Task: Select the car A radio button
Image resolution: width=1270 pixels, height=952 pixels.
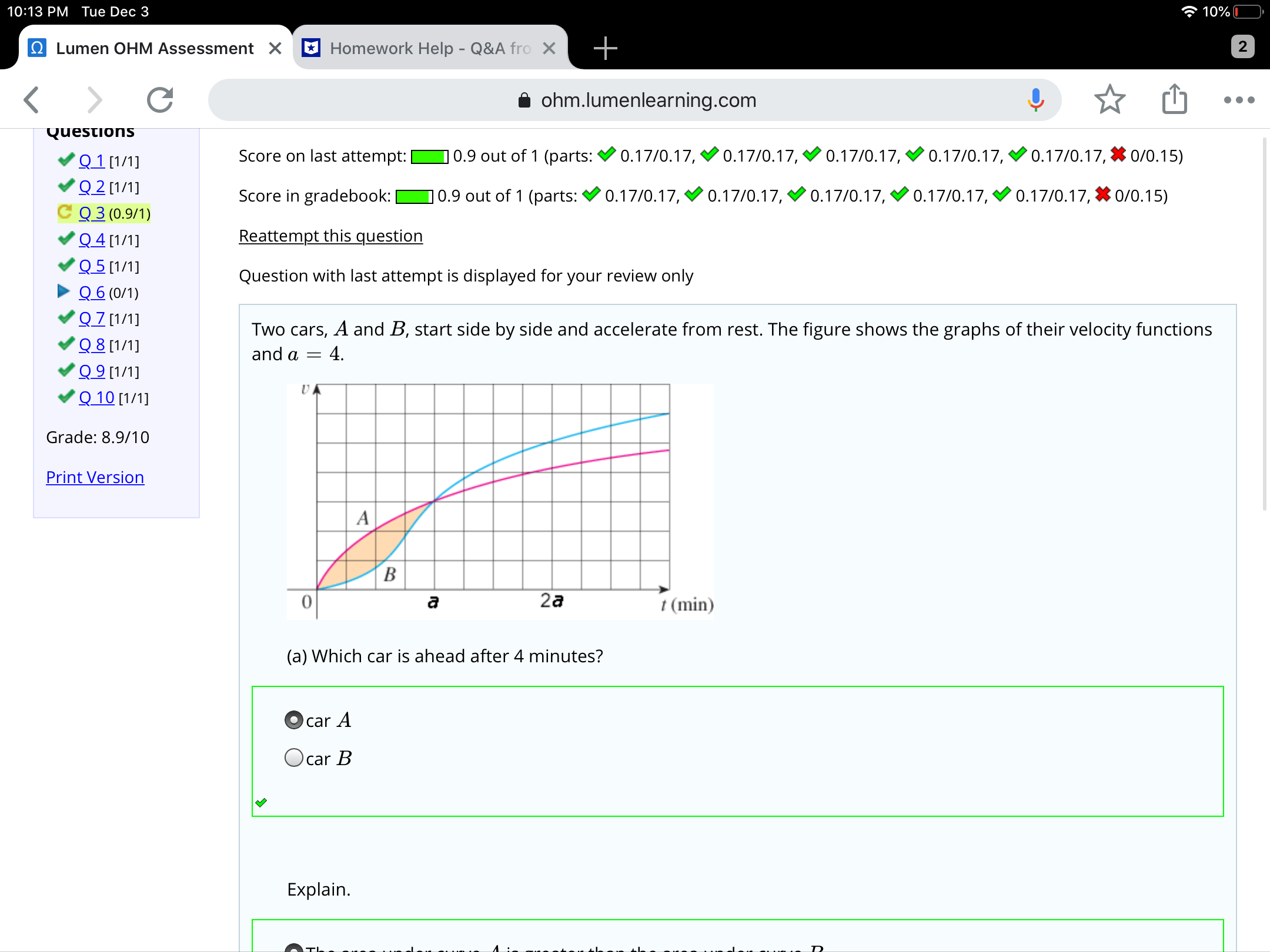Action: click(x=293, y=719)
